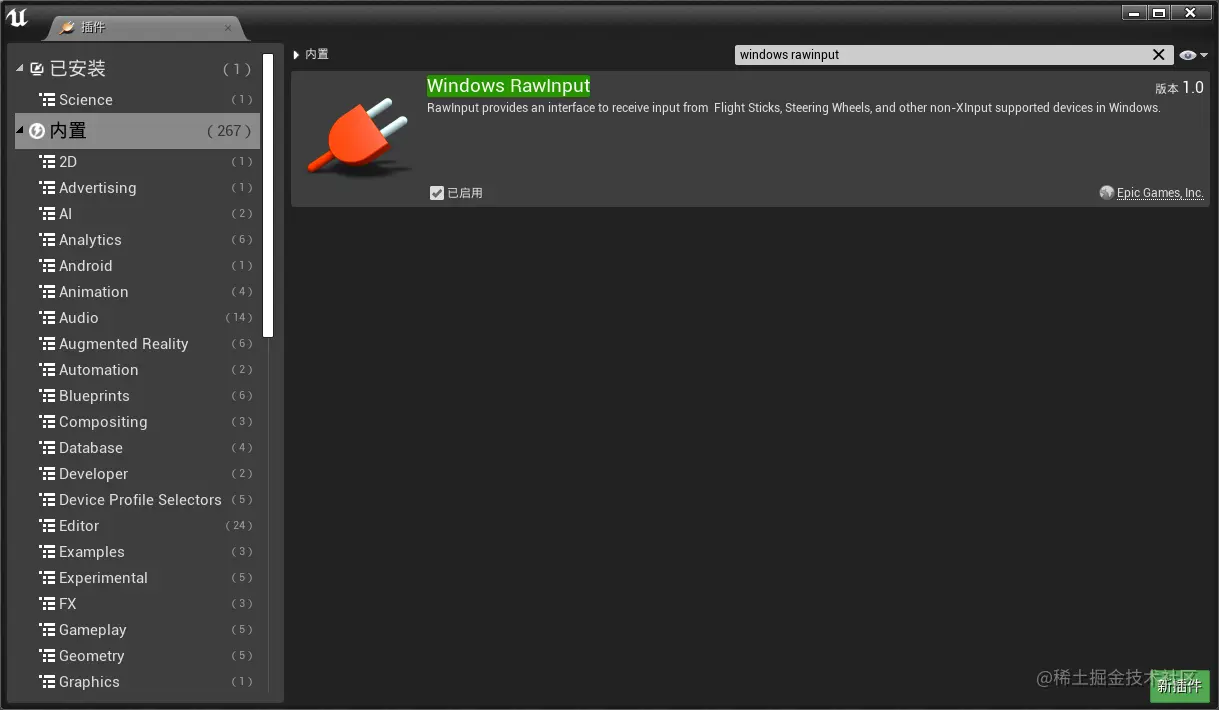Click the 267 count beside 内置
1219x710 pixels.
coord(229,131)
